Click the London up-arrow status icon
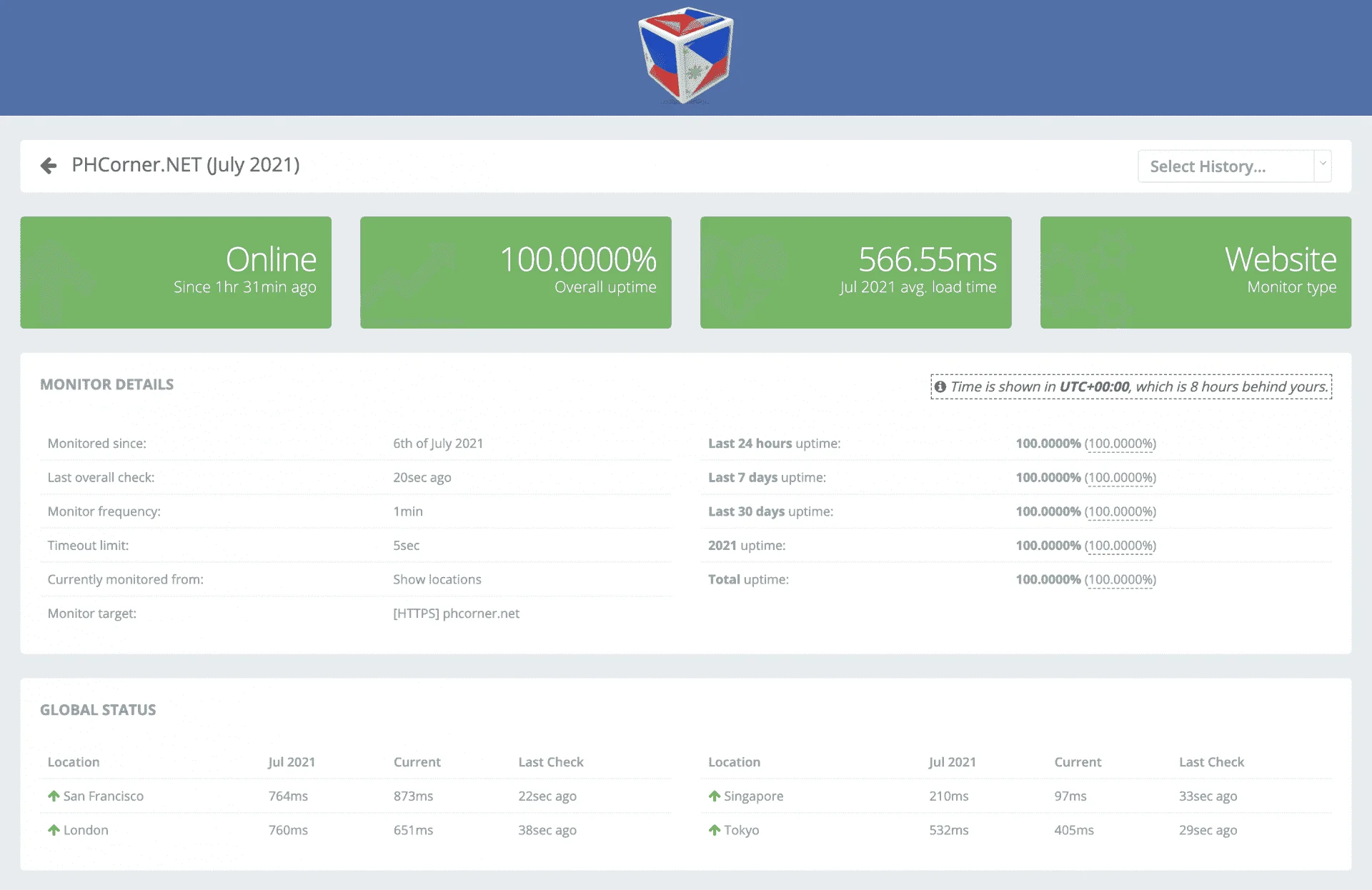This screenshot has height=890, width=1372. point(54,830)
